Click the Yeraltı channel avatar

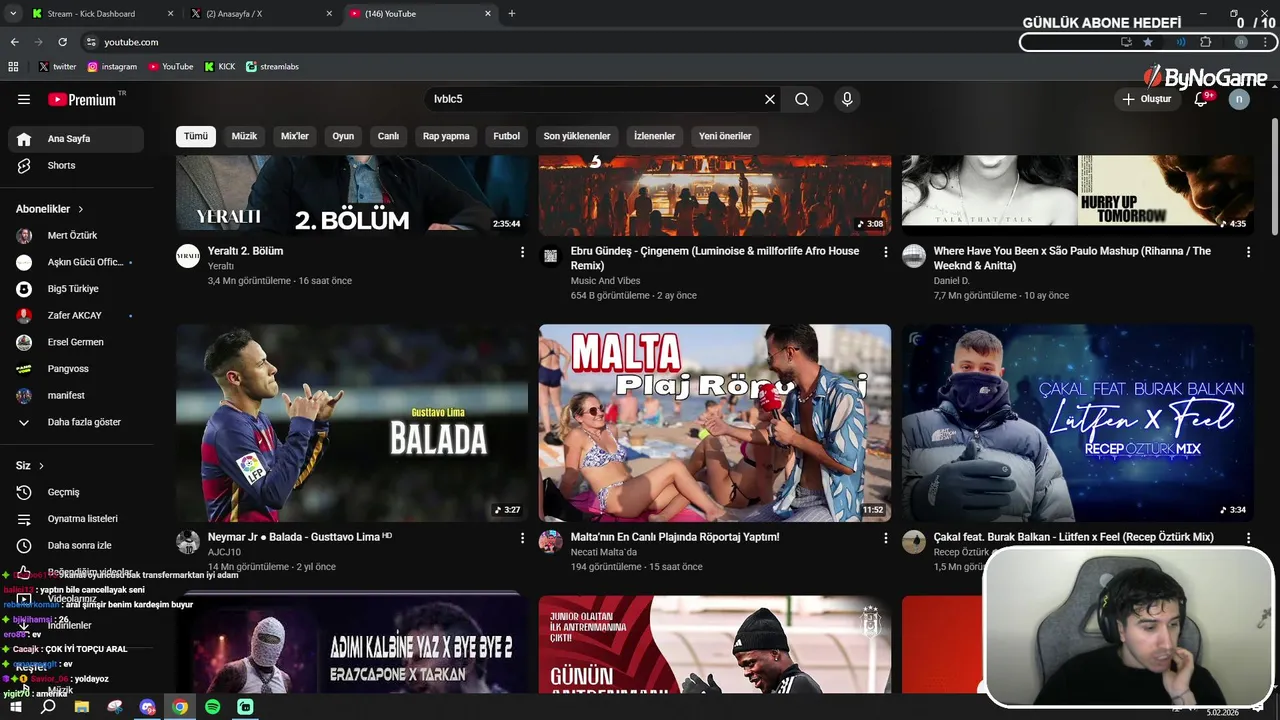[188, 256]
